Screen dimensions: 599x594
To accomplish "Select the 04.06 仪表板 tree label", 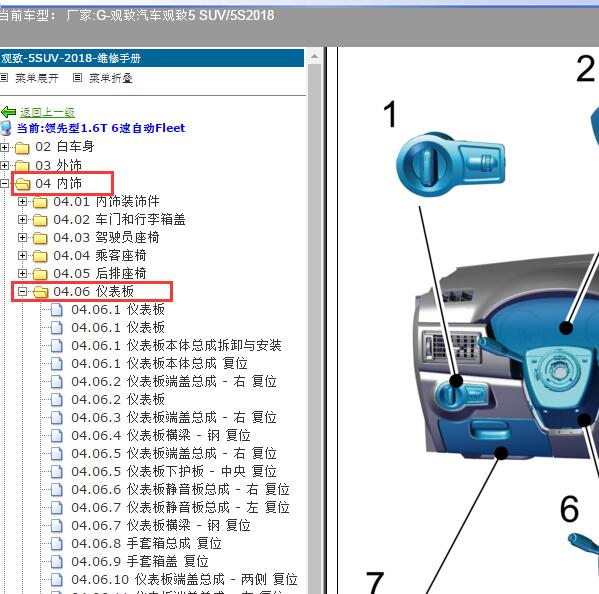I will [x=94, y=291].
